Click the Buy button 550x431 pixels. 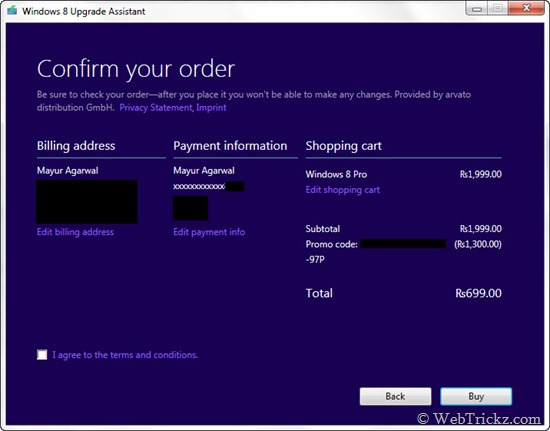click(476, 396)
